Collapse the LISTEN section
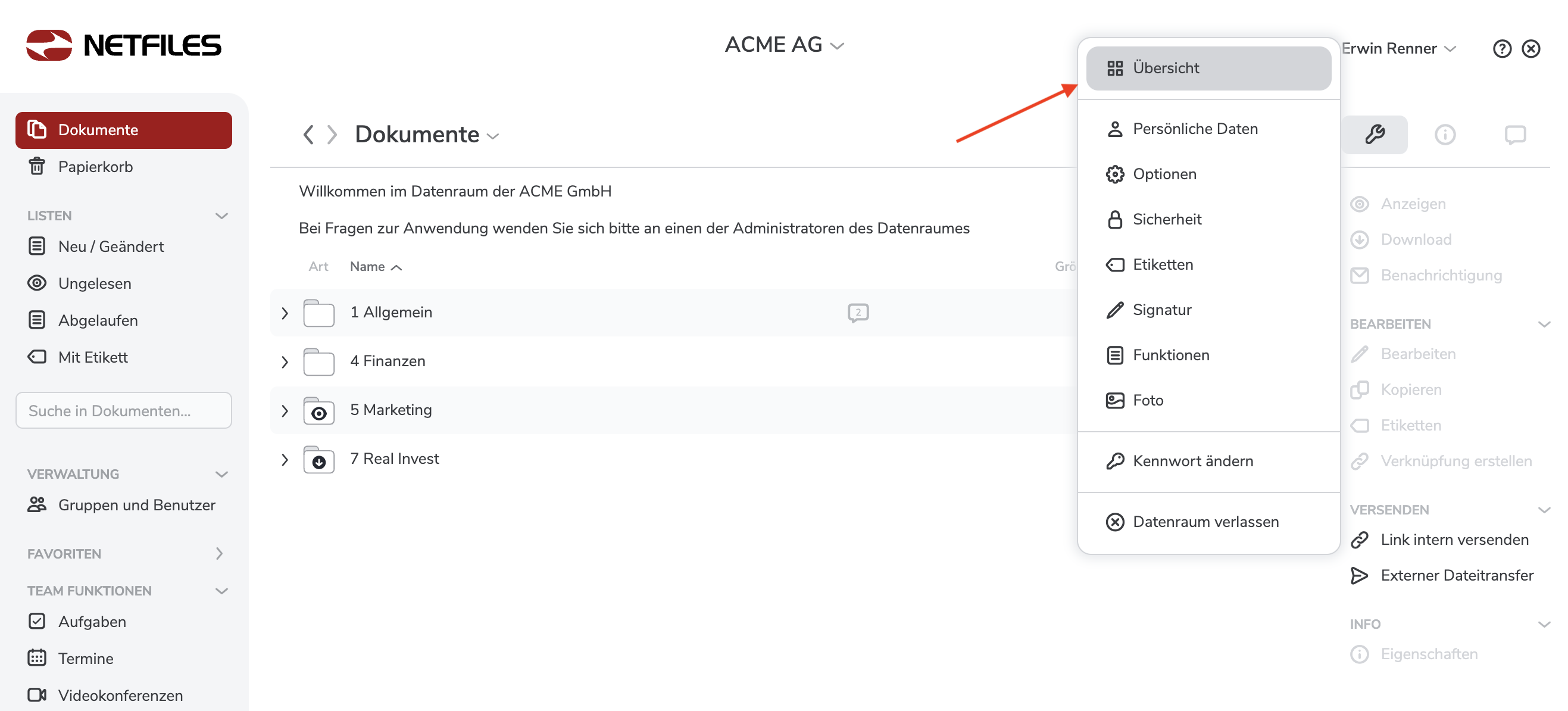Viewport: 1568px width, 711px height. [x=221, y=216]
